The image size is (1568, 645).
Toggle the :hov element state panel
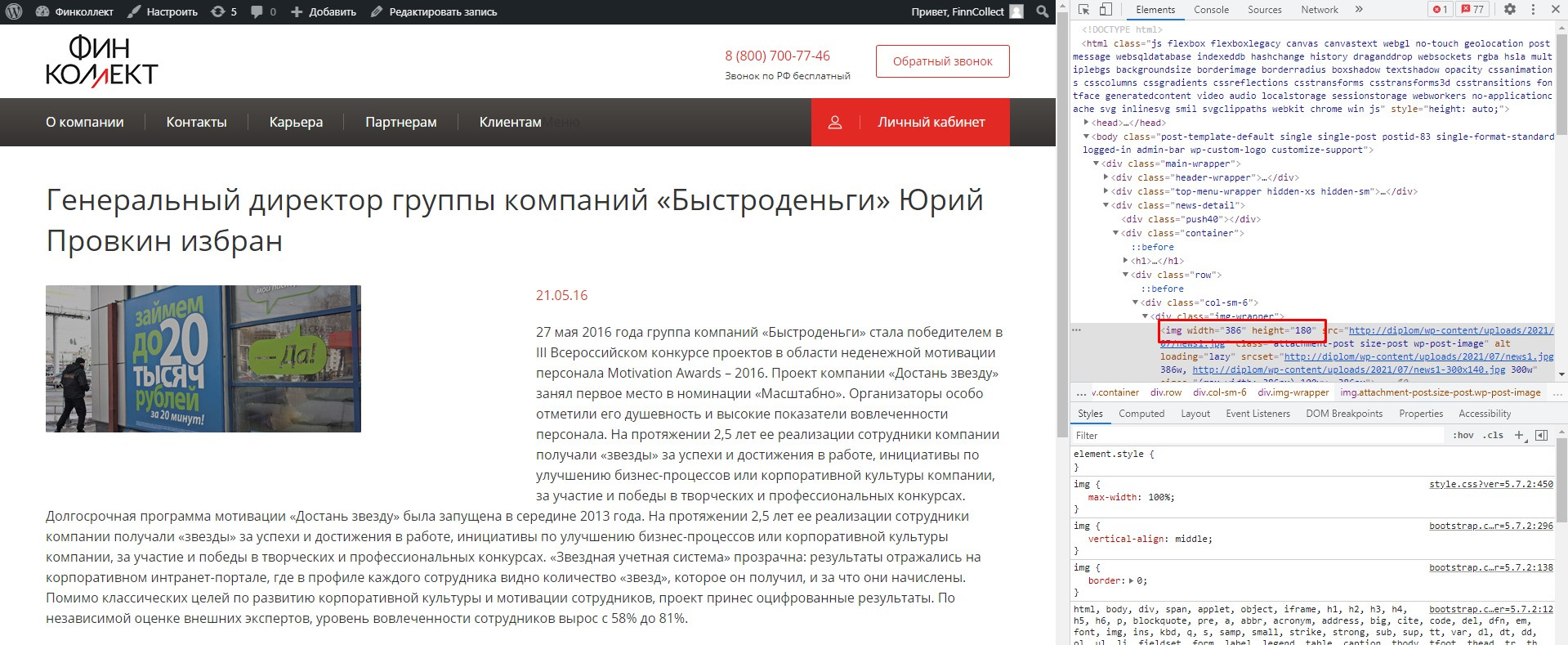pyautogui.click(x=1463, y=435)
